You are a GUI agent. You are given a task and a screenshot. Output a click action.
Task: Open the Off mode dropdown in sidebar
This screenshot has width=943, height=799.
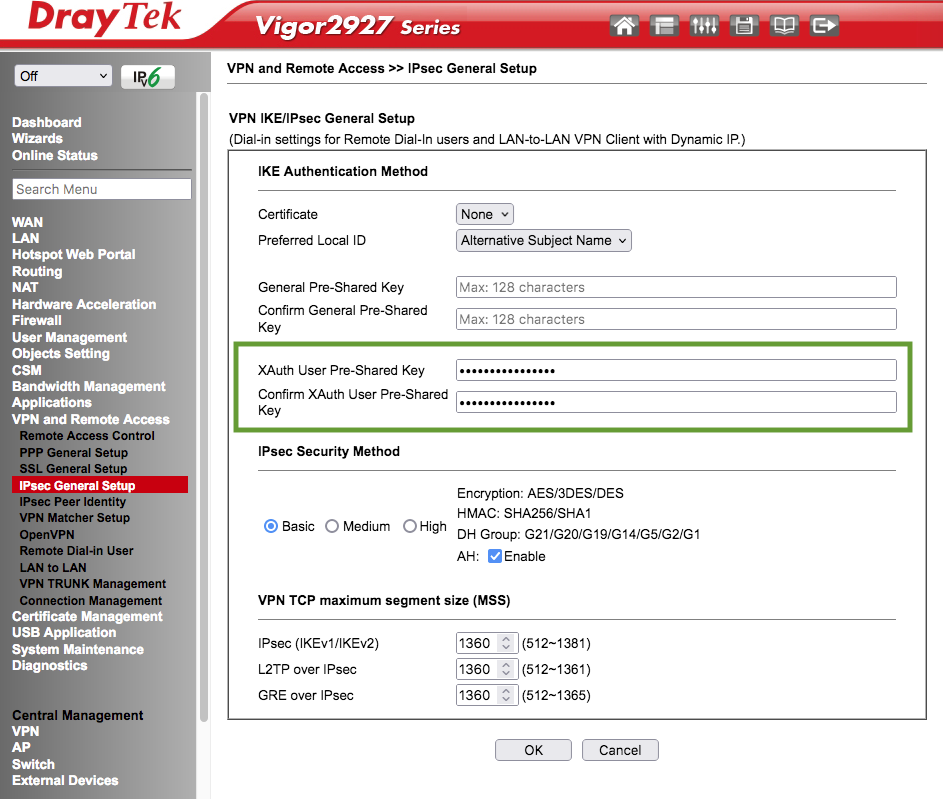pos(63,76)
